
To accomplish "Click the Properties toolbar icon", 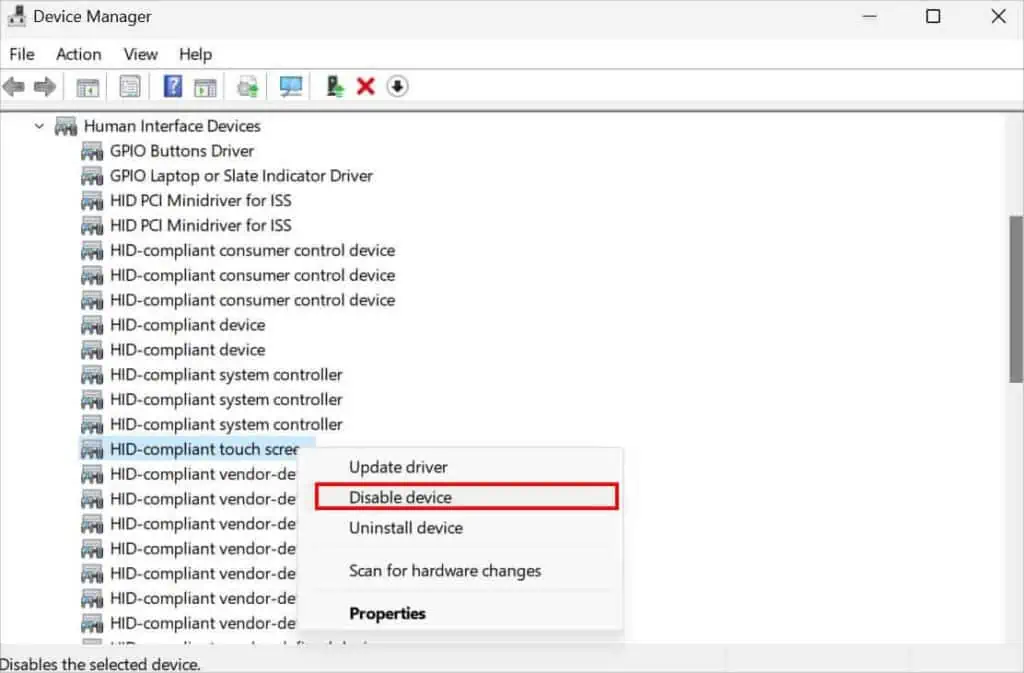I will pyautogui.click(x=130, y=86).
